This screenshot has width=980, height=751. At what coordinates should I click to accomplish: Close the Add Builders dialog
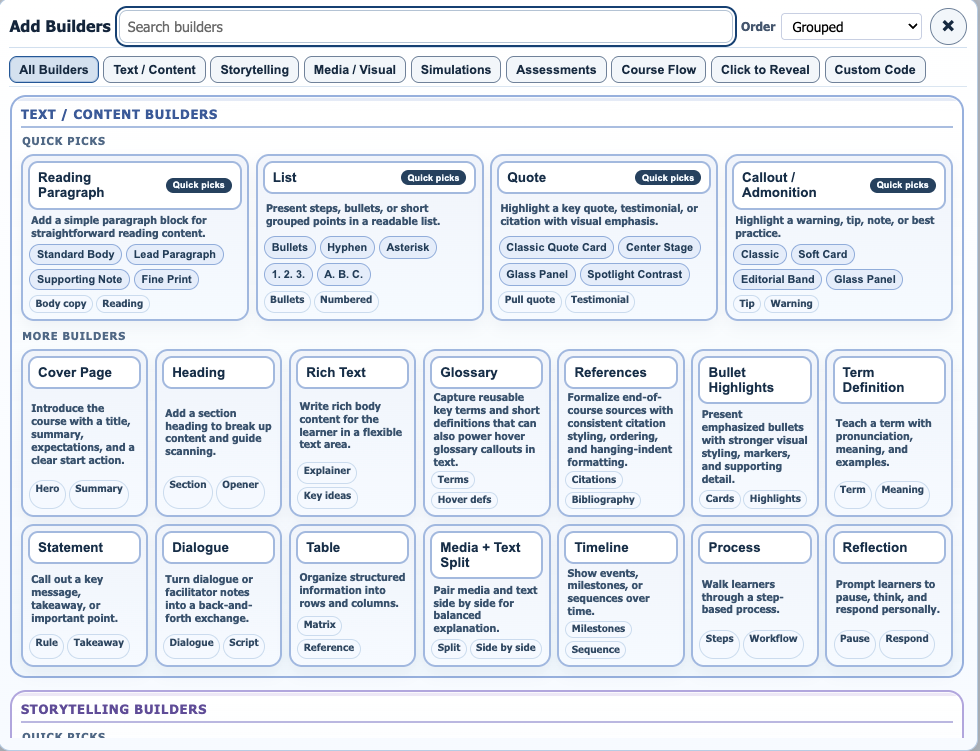pos(948,26)
